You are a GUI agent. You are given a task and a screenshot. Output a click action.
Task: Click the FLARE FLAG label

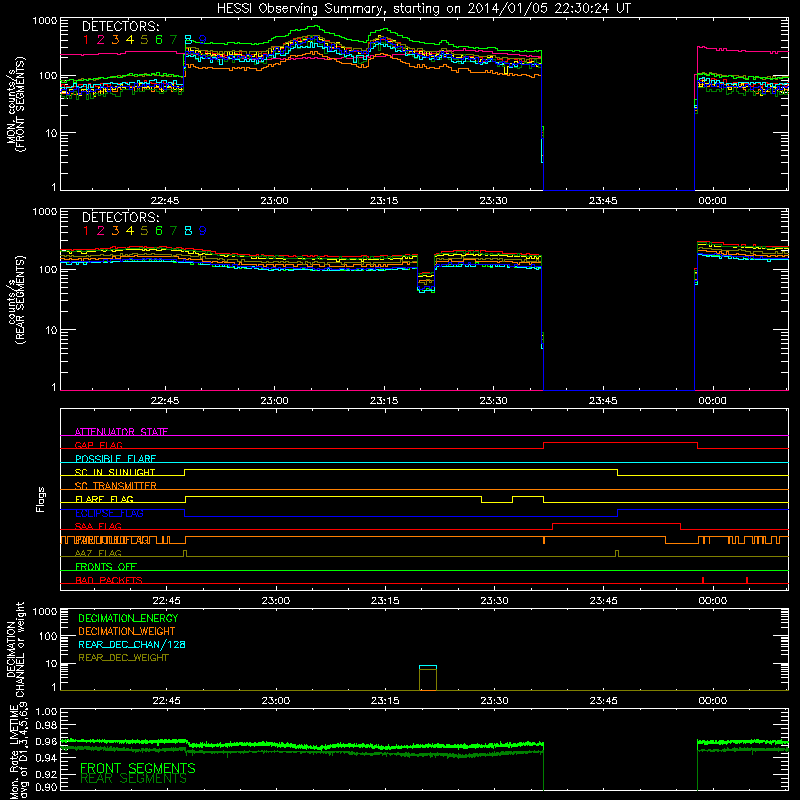click(x=104, y=499)
